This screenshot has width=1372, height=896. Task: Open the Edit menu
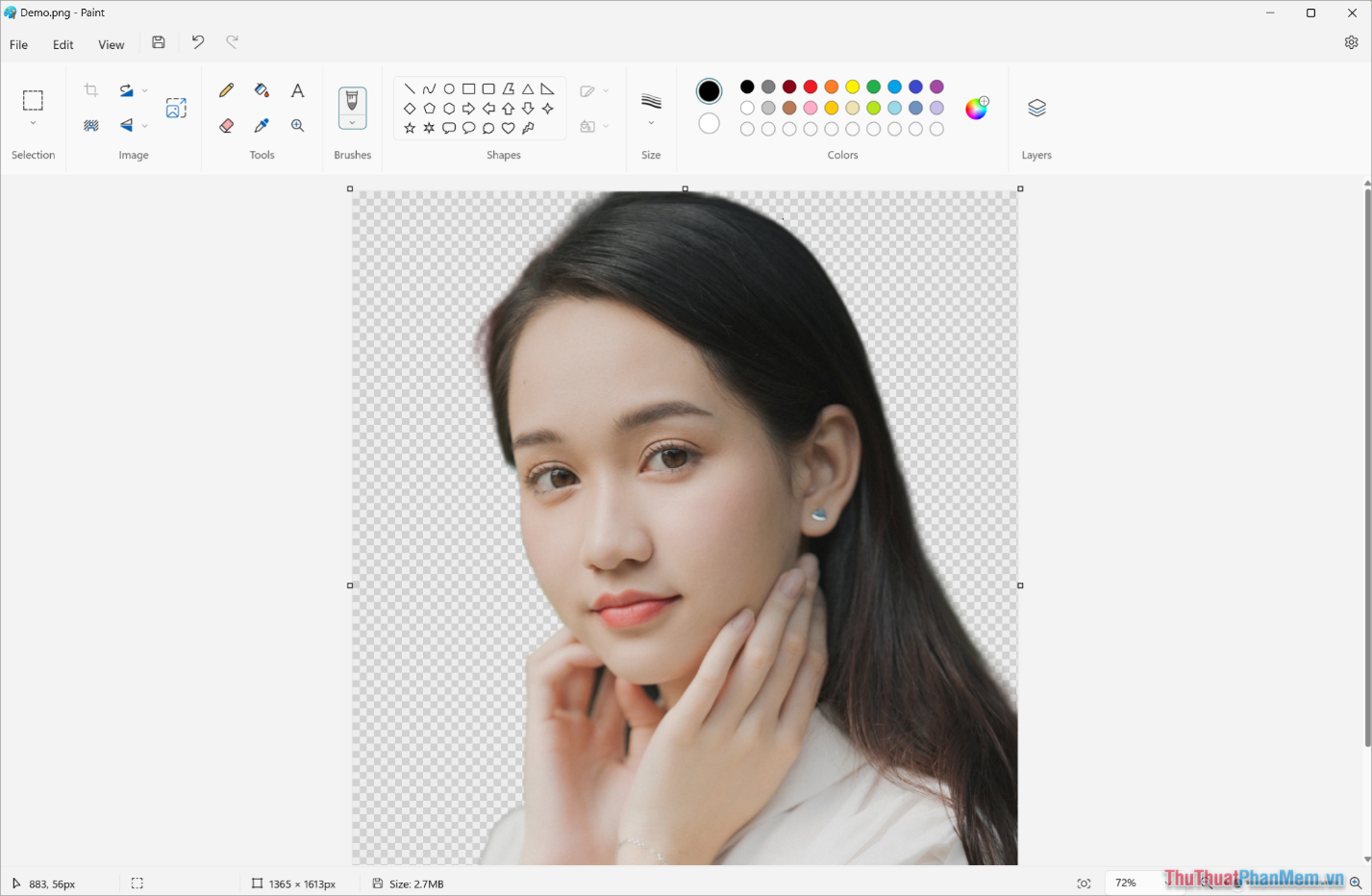pyautogui.click(x=62, y=44)
